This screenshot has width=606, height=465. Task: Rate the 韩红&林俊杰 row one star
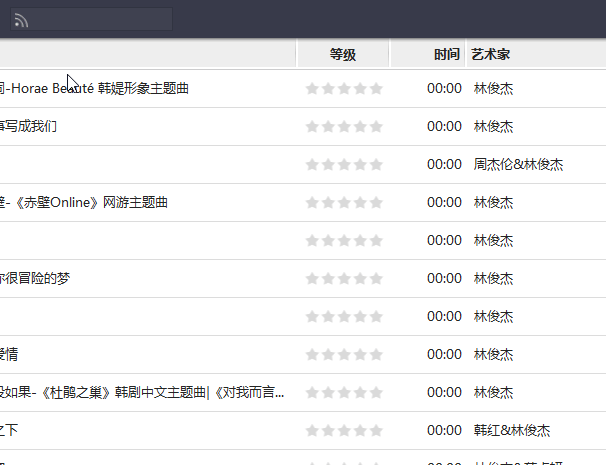pyautogui.click(x=312, y=431)
